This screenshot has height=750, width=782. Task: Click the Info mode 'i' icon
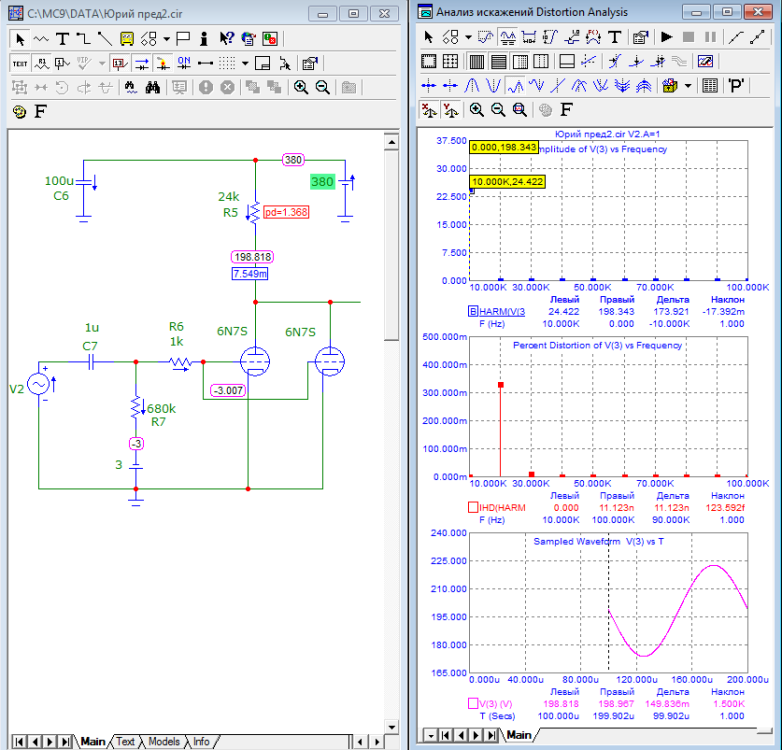pyautogui.click(x=204, y=39)
